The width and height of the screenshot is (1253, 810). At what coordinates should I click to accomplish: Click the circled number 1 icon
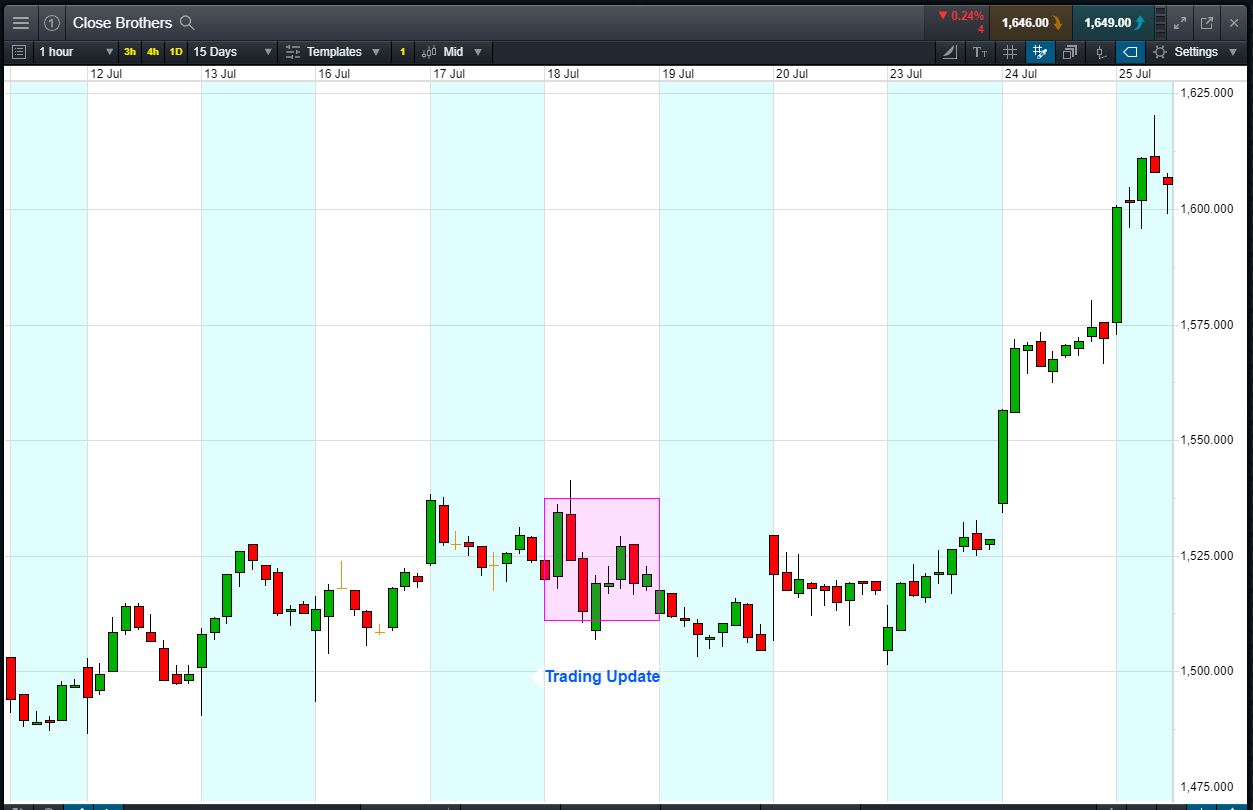coord(52,22)
